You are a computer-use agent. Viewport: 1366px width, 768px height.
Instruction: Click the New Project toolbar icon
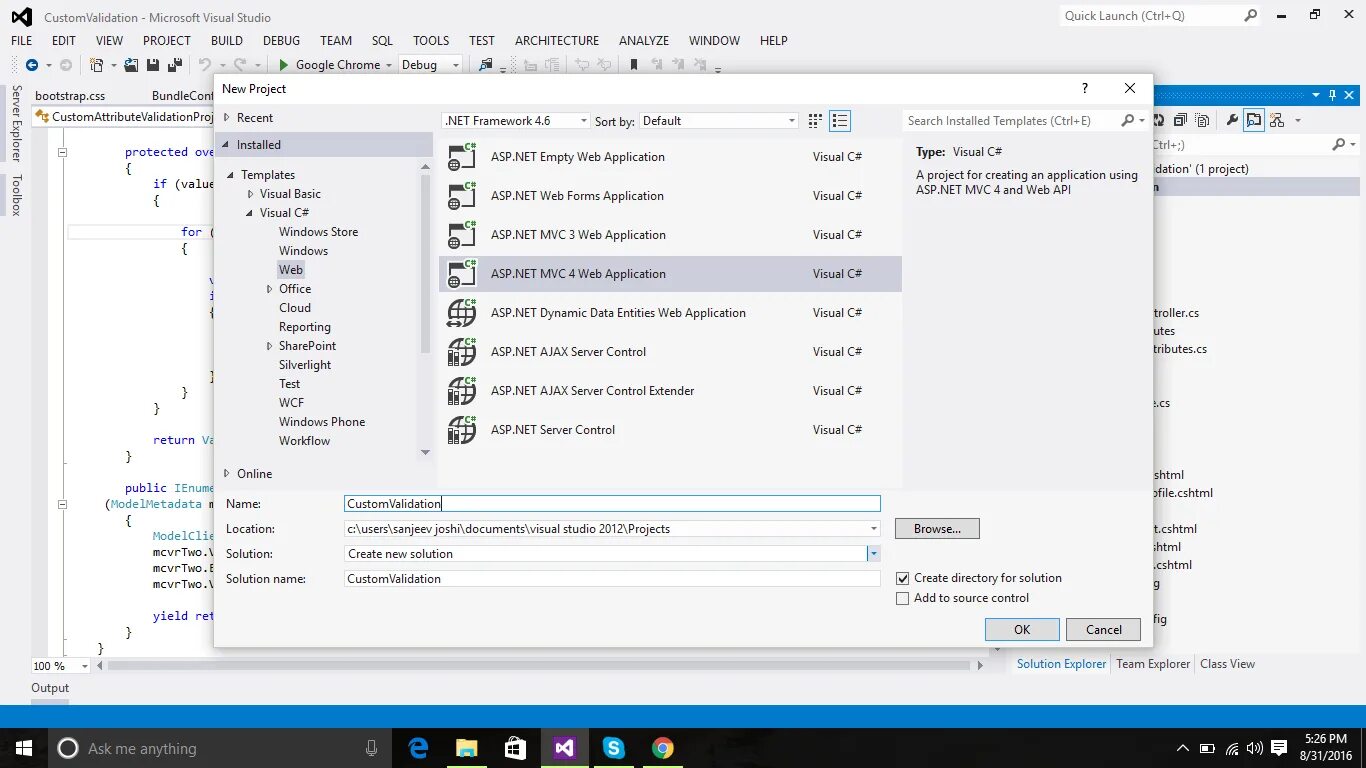pyautogui.click(x=97, y=65)
